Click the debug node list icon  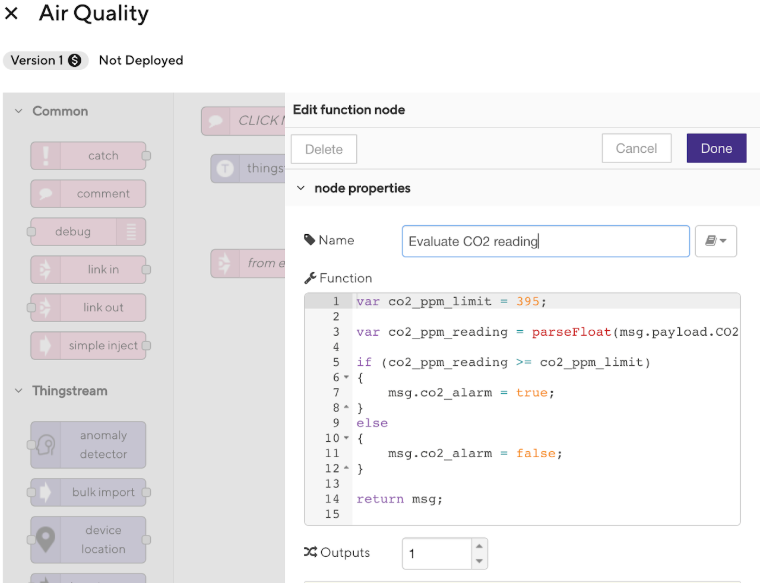[131, 231]
